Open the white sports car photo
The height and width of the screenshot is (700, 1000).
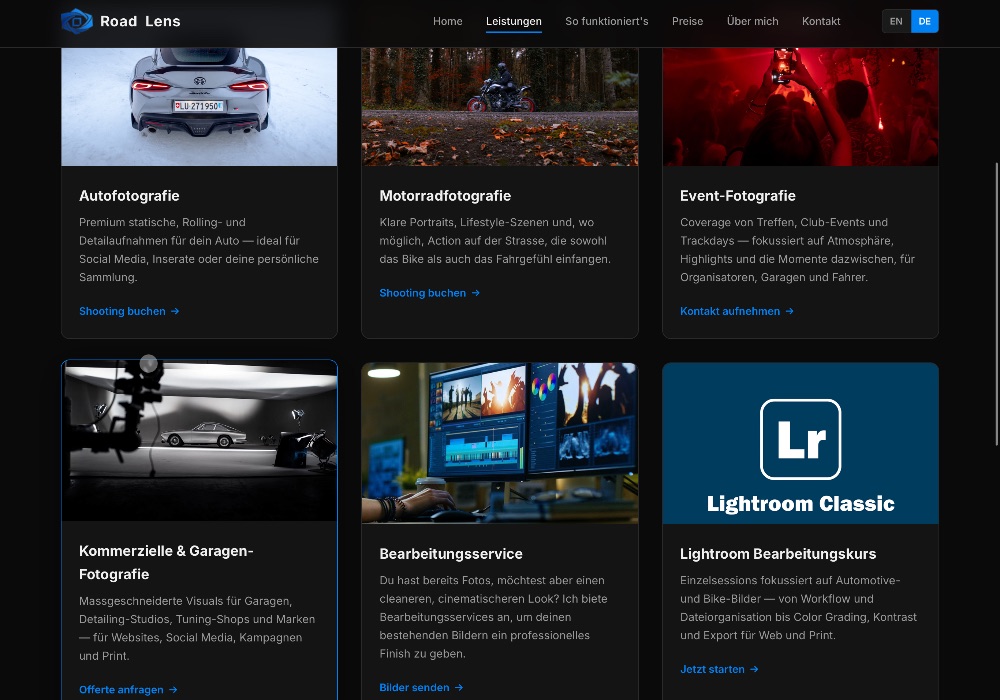[199, 106]
